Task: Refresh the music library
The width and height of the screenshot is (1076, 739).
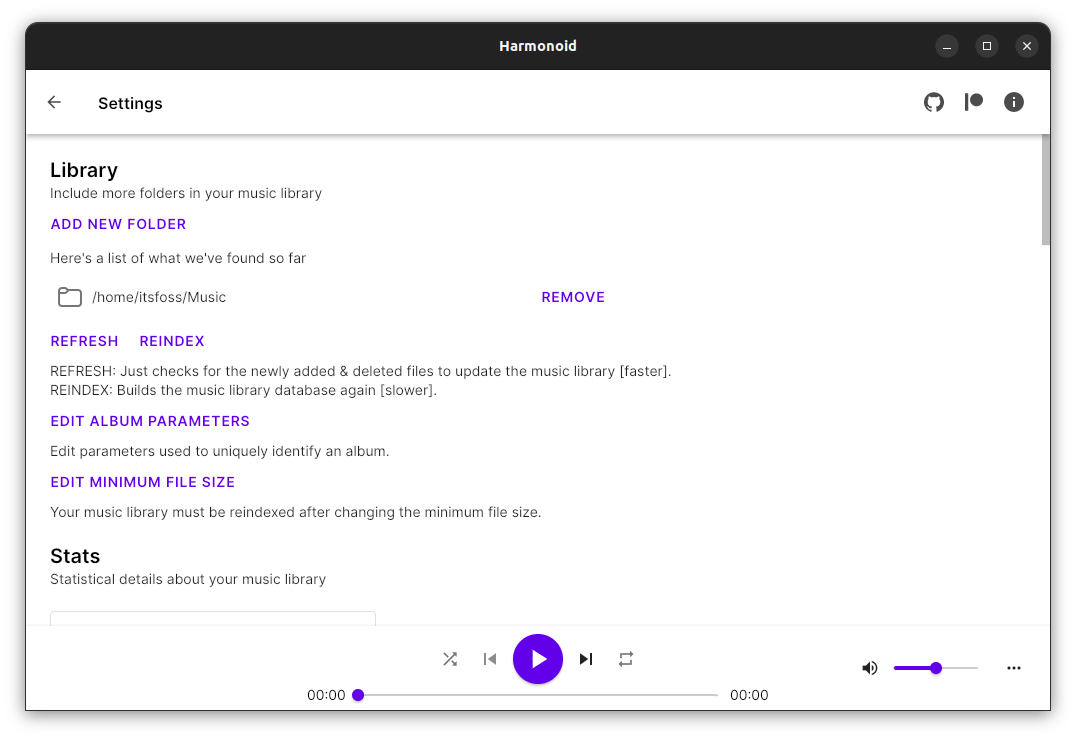Action: click(x=84, y=341)
